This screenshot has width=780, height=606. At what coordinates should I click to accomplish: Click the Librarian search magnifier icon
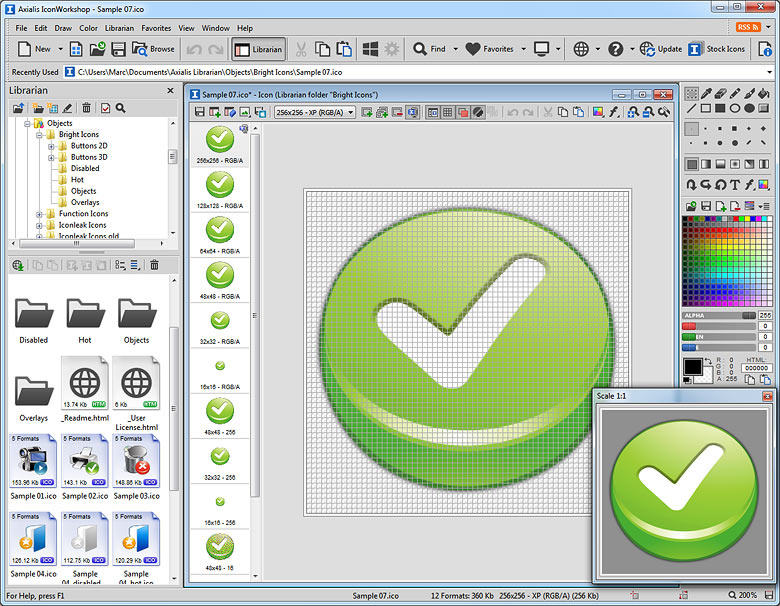(121, 108)
